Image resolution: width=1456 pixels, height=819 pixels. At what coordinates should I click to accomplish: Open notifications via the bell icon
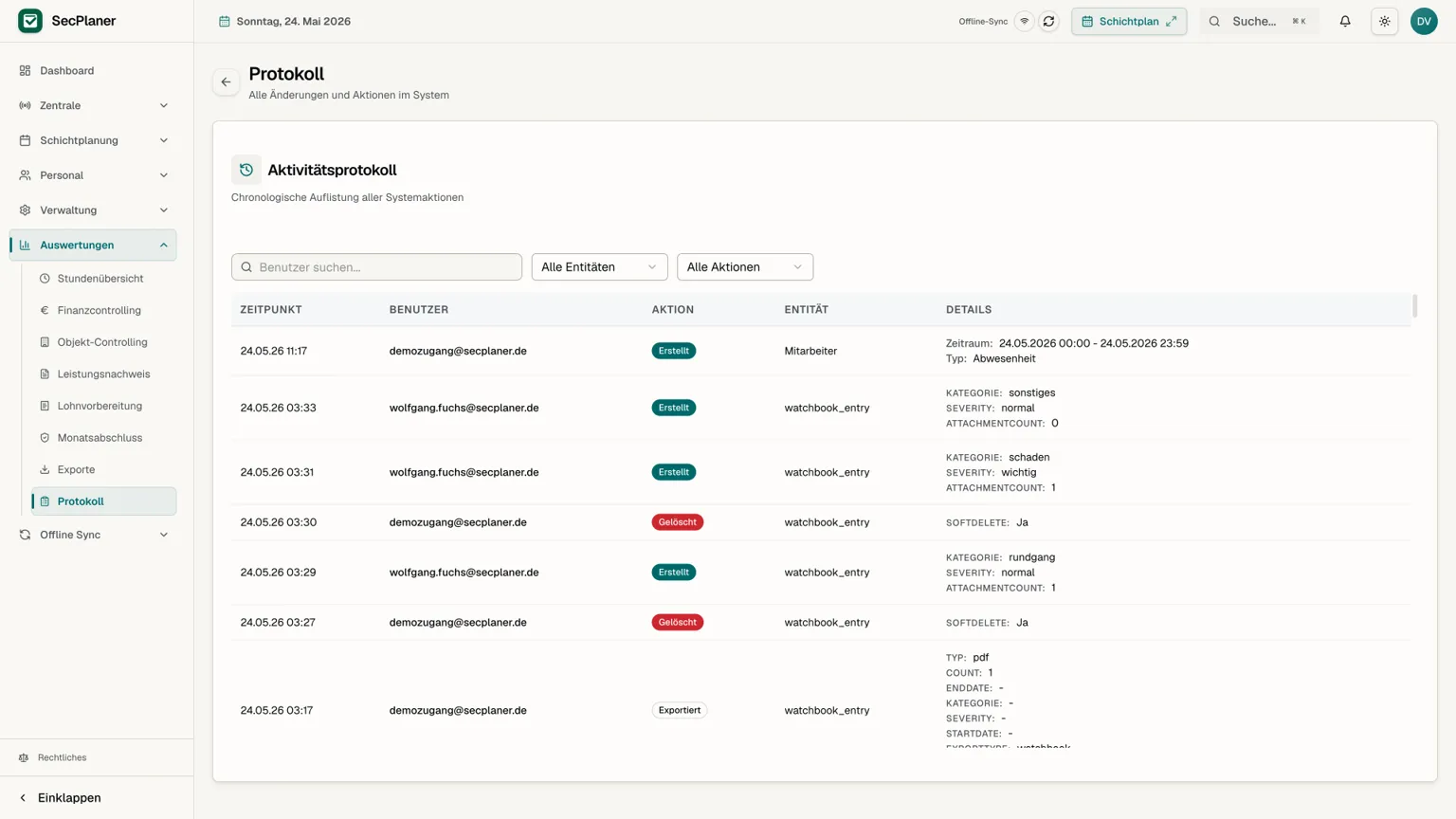(1345, 21)
